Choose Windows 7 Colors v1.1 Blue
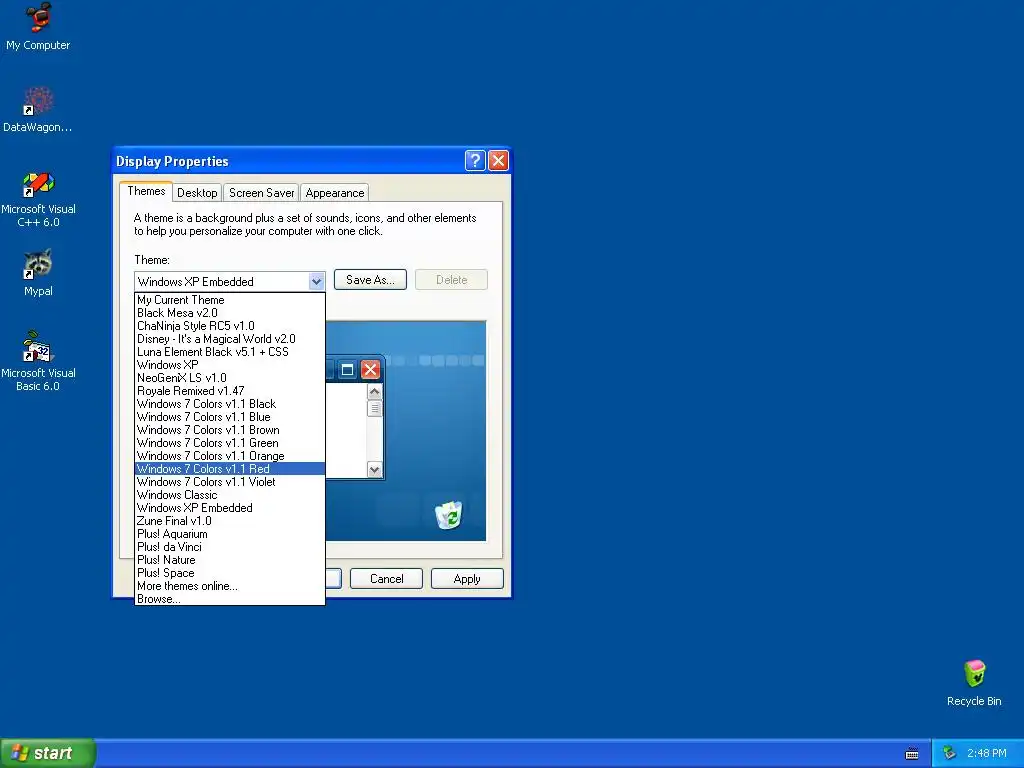The image size is (1024, 768). [230, 417]
